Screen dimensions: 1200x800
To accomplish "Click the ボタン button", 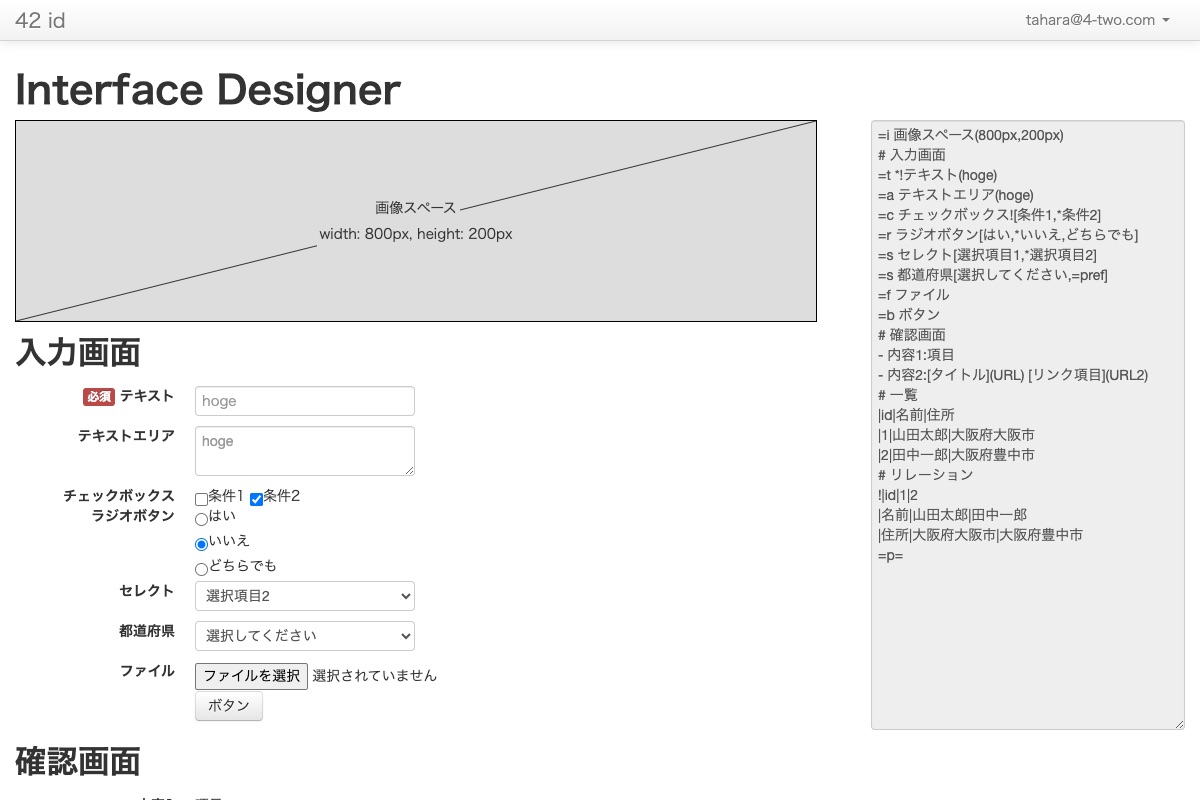I will (x=229, y=706).
